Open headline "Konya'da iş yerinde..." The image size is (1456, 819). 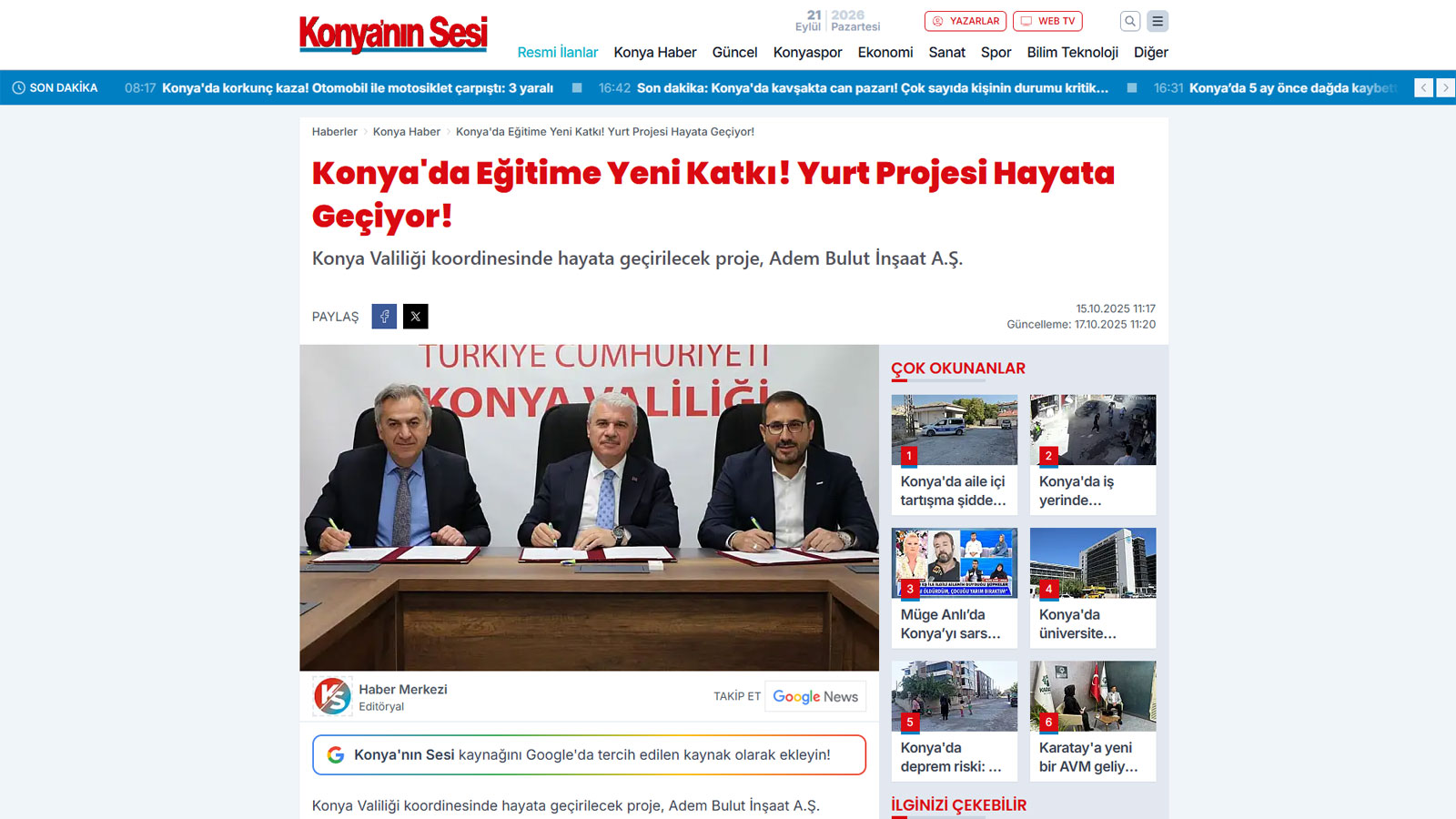(1077, 490)
